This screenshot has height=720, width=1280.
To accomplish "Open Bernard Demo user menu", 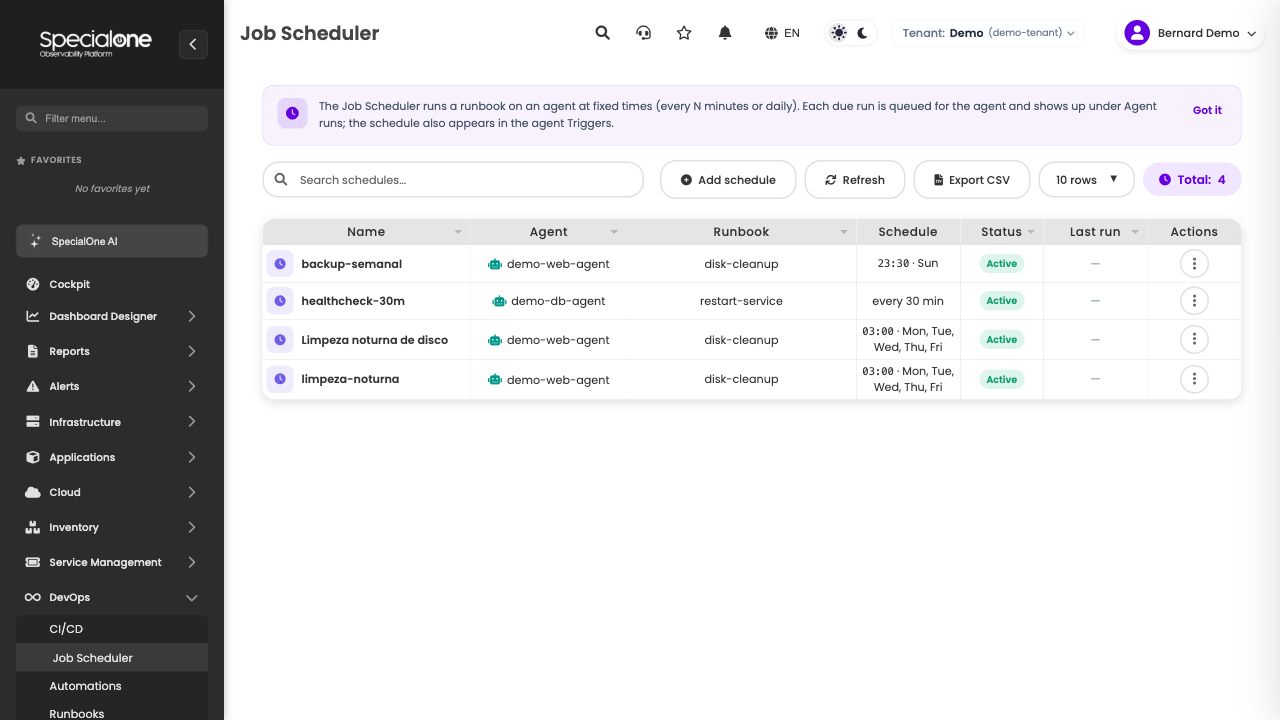I will click(x=1190, y=33).
